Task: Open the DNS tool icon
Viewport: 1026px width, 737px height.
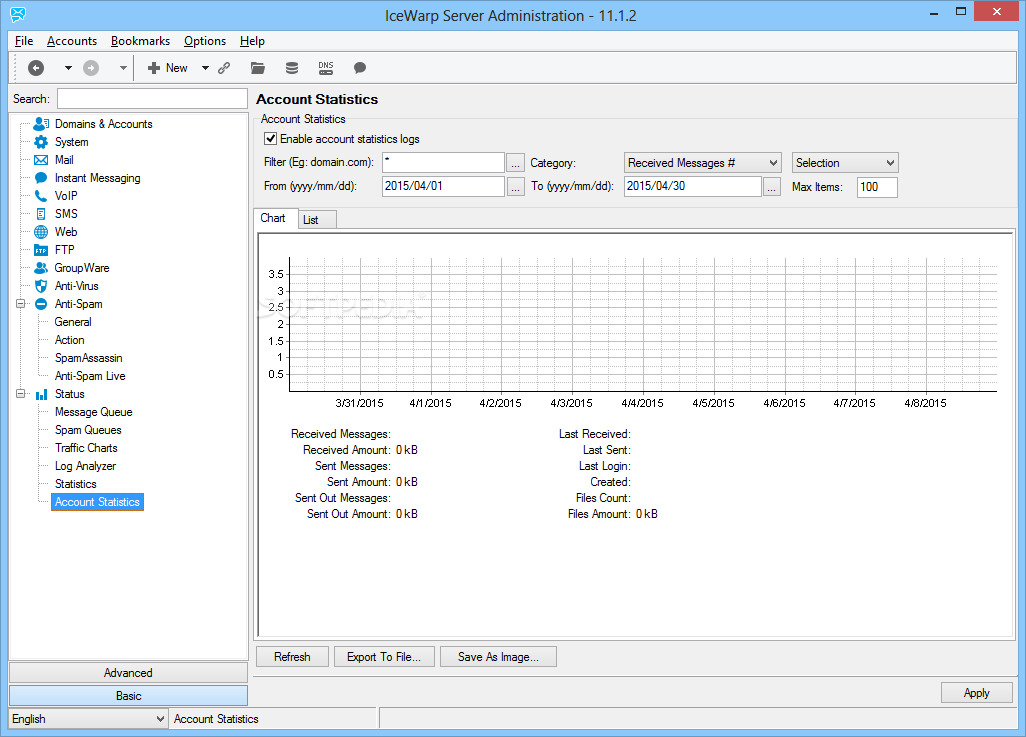Action: 326,68
